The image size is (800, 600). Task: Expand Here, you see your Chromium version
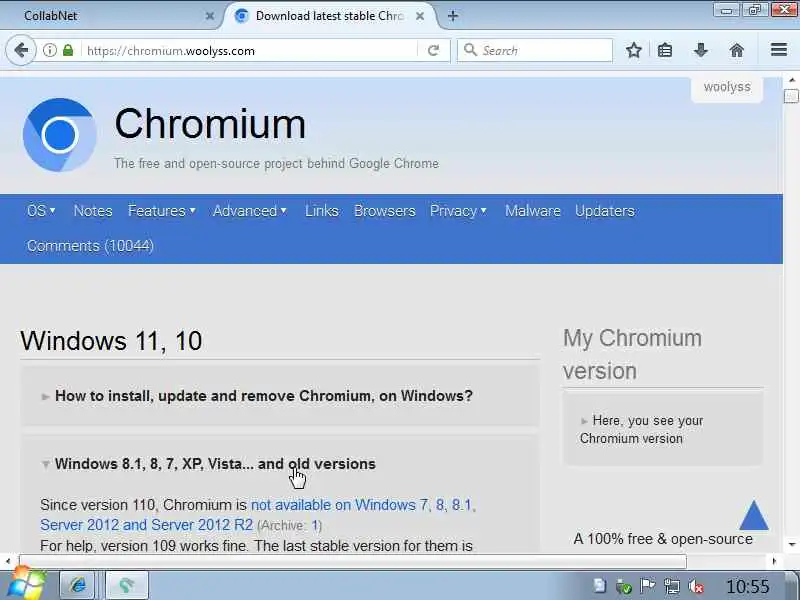[641, 430]
